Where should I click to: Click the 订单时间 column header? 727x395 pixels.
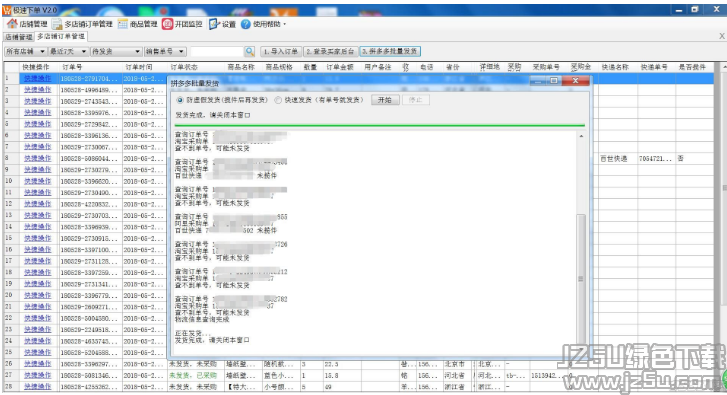tap(144, 67)
